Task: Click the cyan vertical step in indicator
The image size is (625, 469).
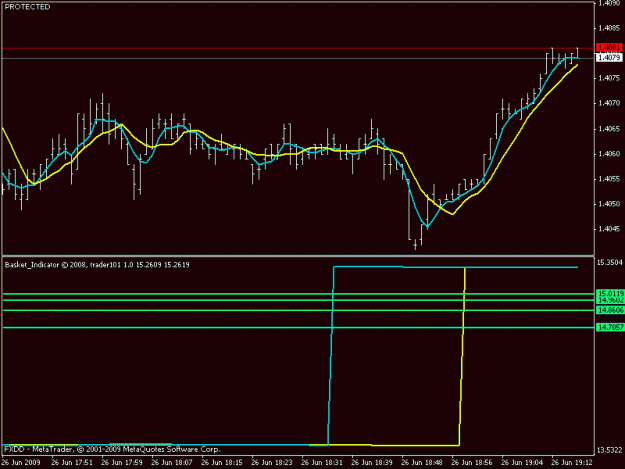Action: [330, 357]
